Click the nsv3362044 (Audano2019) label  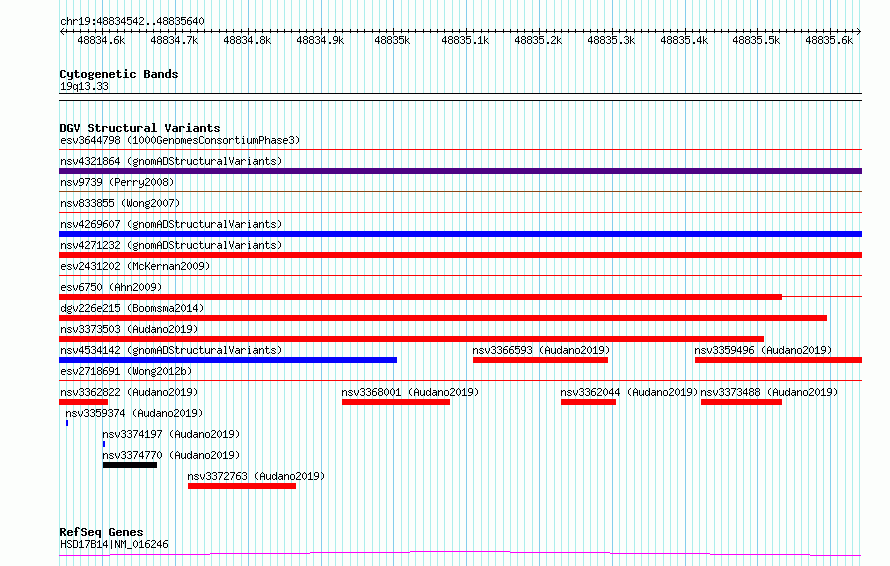tap(629, 392)
